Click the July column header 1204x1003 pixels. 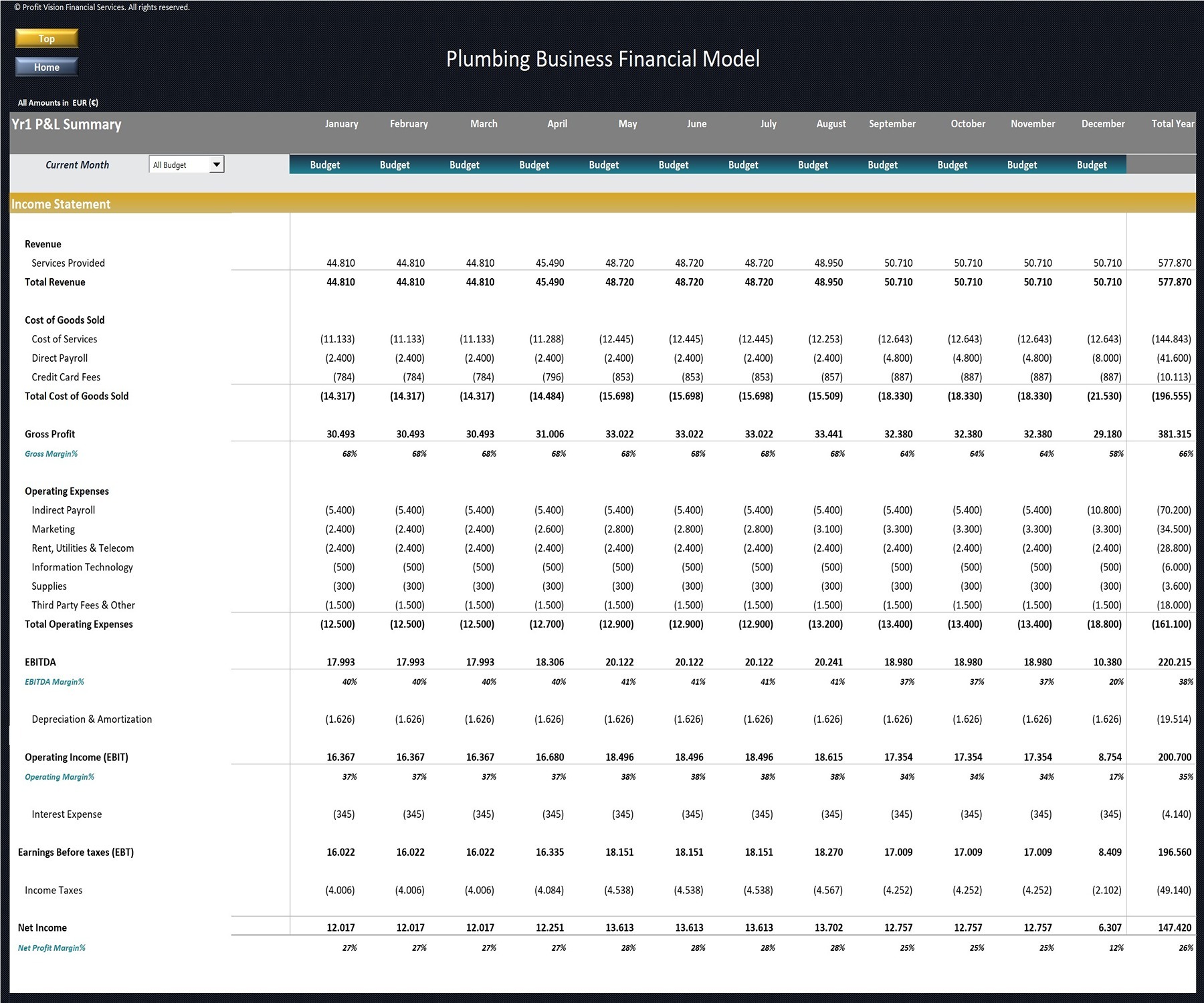(768, 124)
